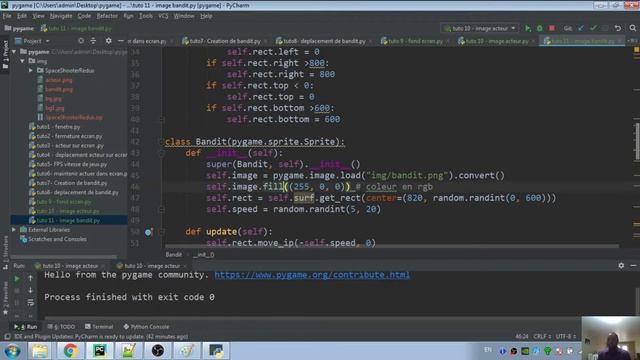Click the Run panel up arrow

click(x=30, y=278)
